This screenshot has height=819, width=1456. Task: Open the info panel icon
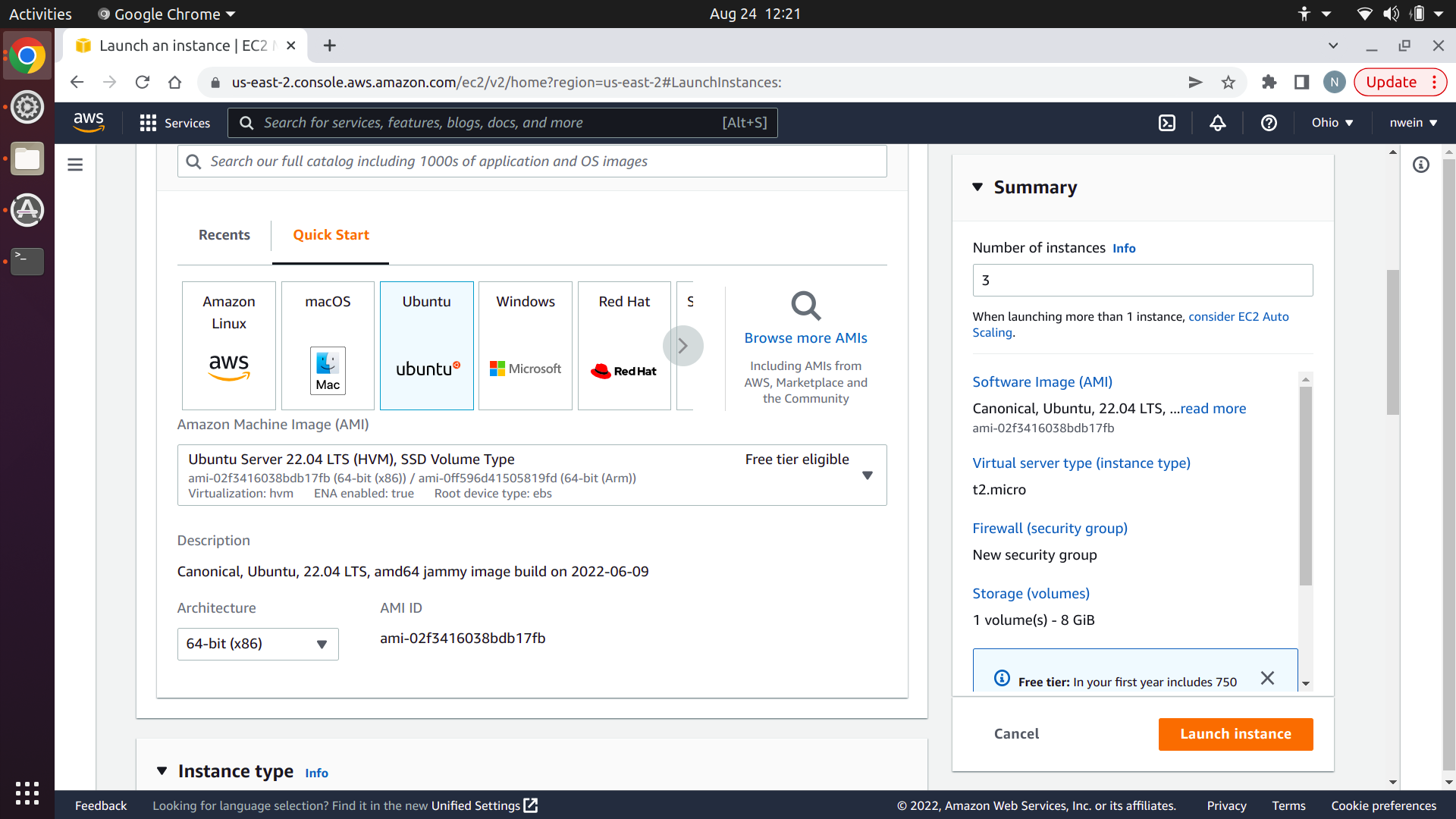point(1421,165)
